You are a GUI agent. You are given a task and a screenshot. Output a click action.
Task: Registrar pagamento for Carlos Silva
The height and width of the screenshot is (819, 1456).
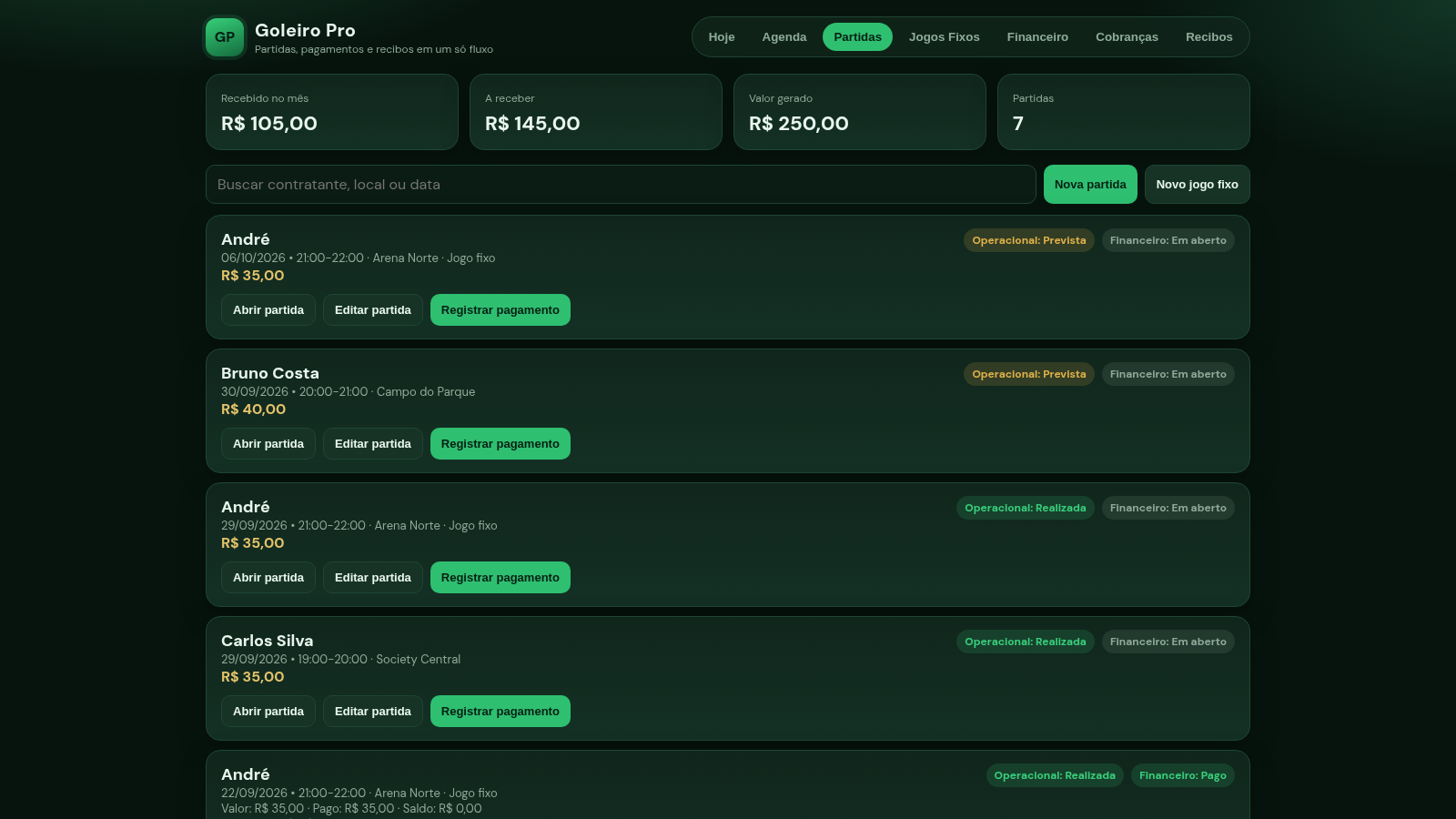pos(500,711)
